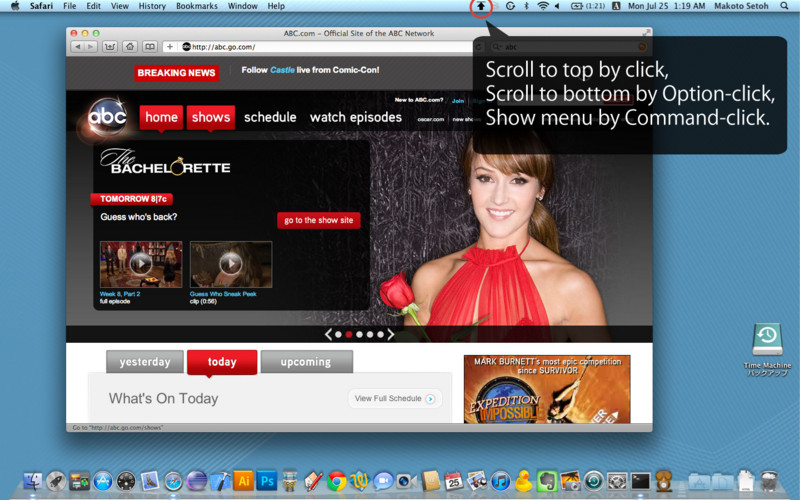Viewport: 800px width, 500px height.
Task: Open Evernote elephant in the Dock
Action: pos(546,481)
